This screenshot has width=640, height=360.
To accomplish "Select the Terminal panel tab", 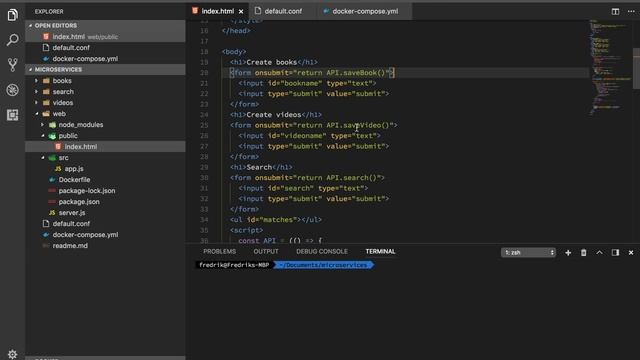I will point(380,251).
